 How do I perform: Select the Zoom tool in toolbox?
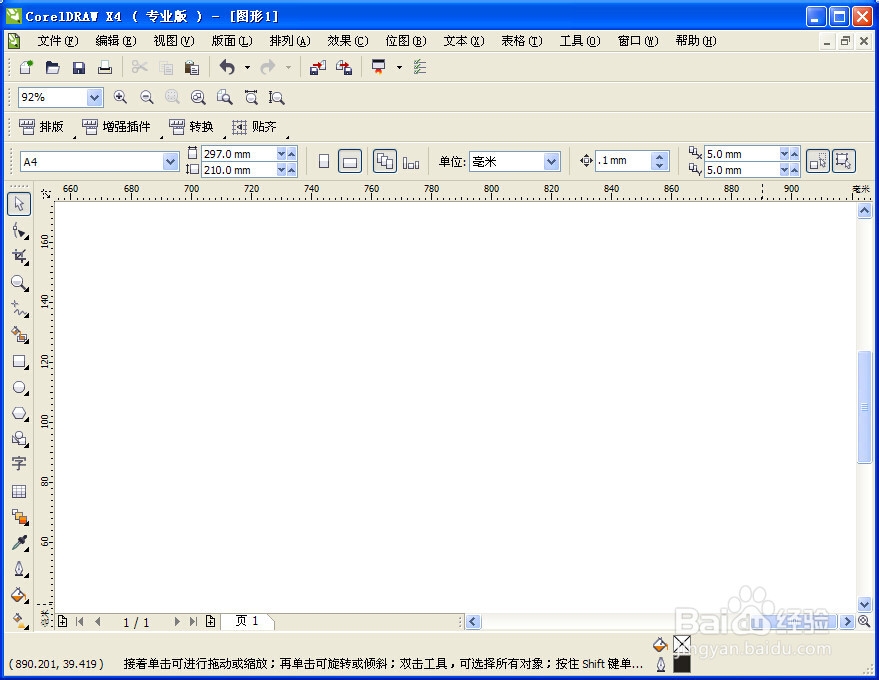(x=20, y=283)
